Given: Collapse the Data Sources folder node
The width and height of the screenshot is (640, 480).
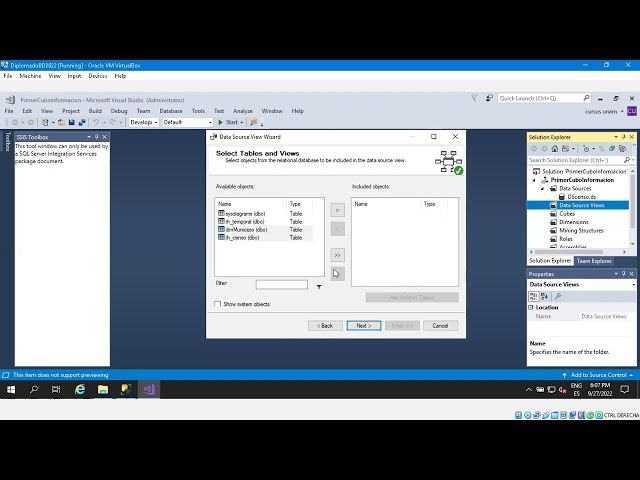Looking at the screenshot, I should [542, 189].
